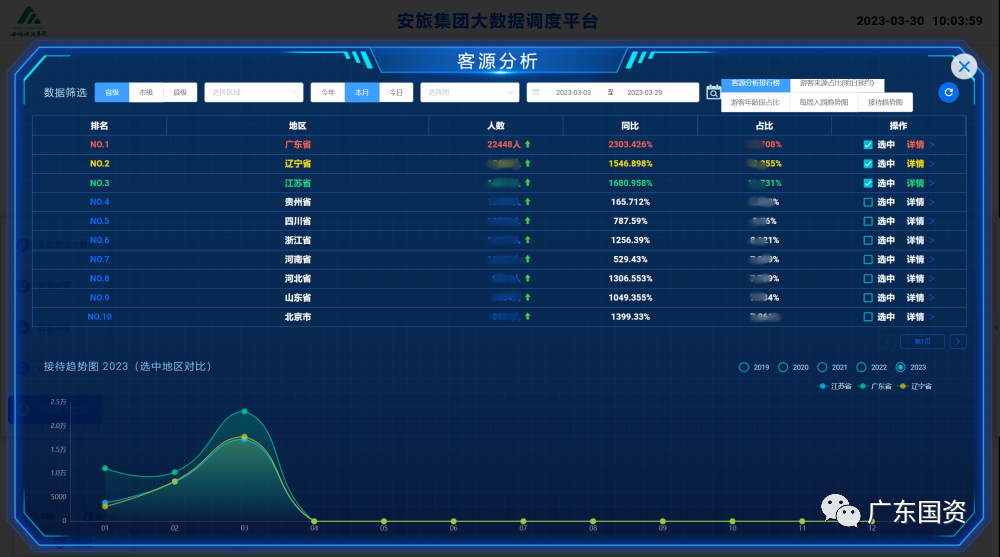Image resolution: width=1000 pixels, height=557 pixels.
Task: Click the NO.10 rank cell
Action: coord(99,317)
